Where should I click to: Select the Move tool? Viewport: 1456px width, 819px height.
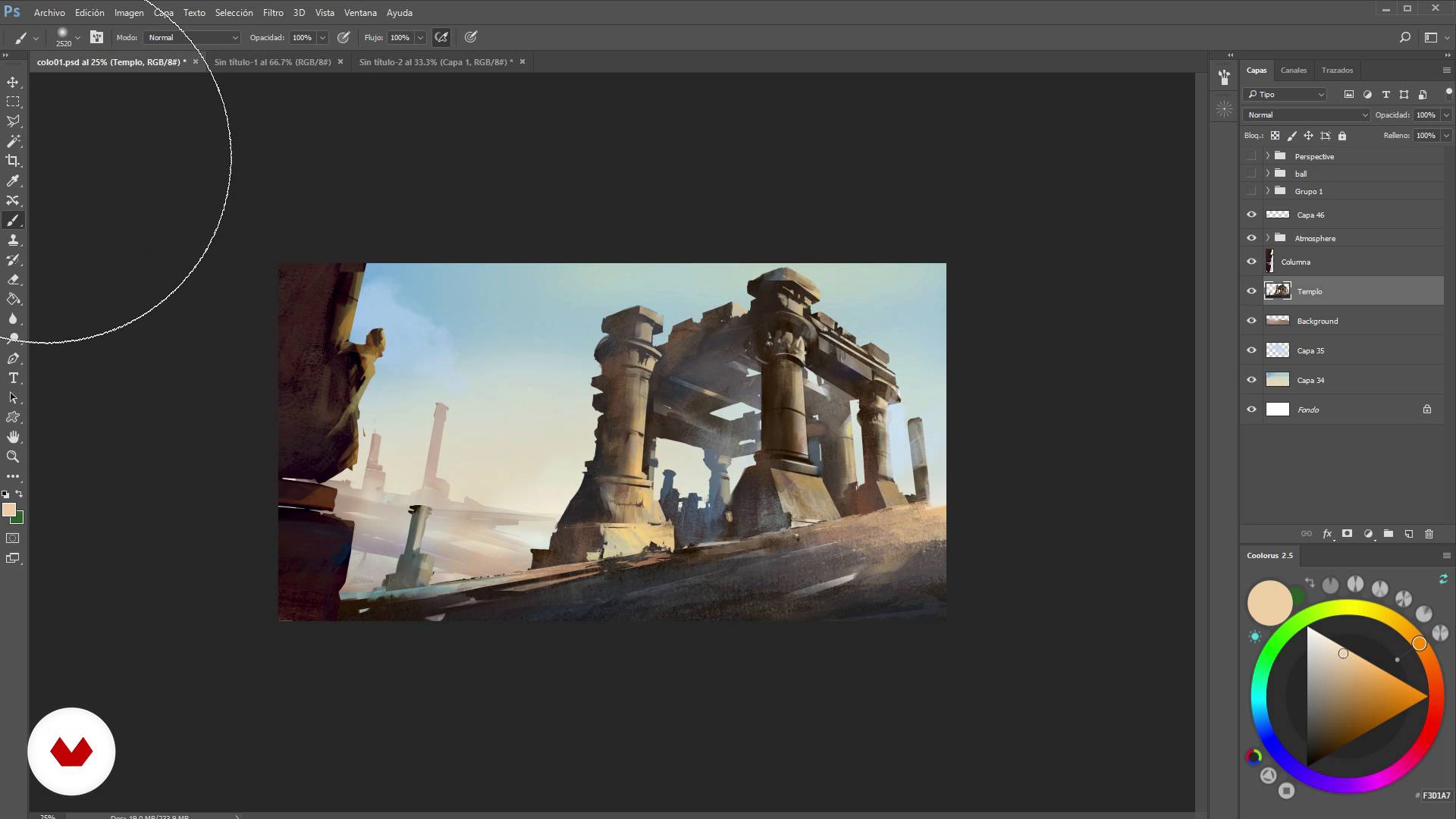[x=13, y=82]
